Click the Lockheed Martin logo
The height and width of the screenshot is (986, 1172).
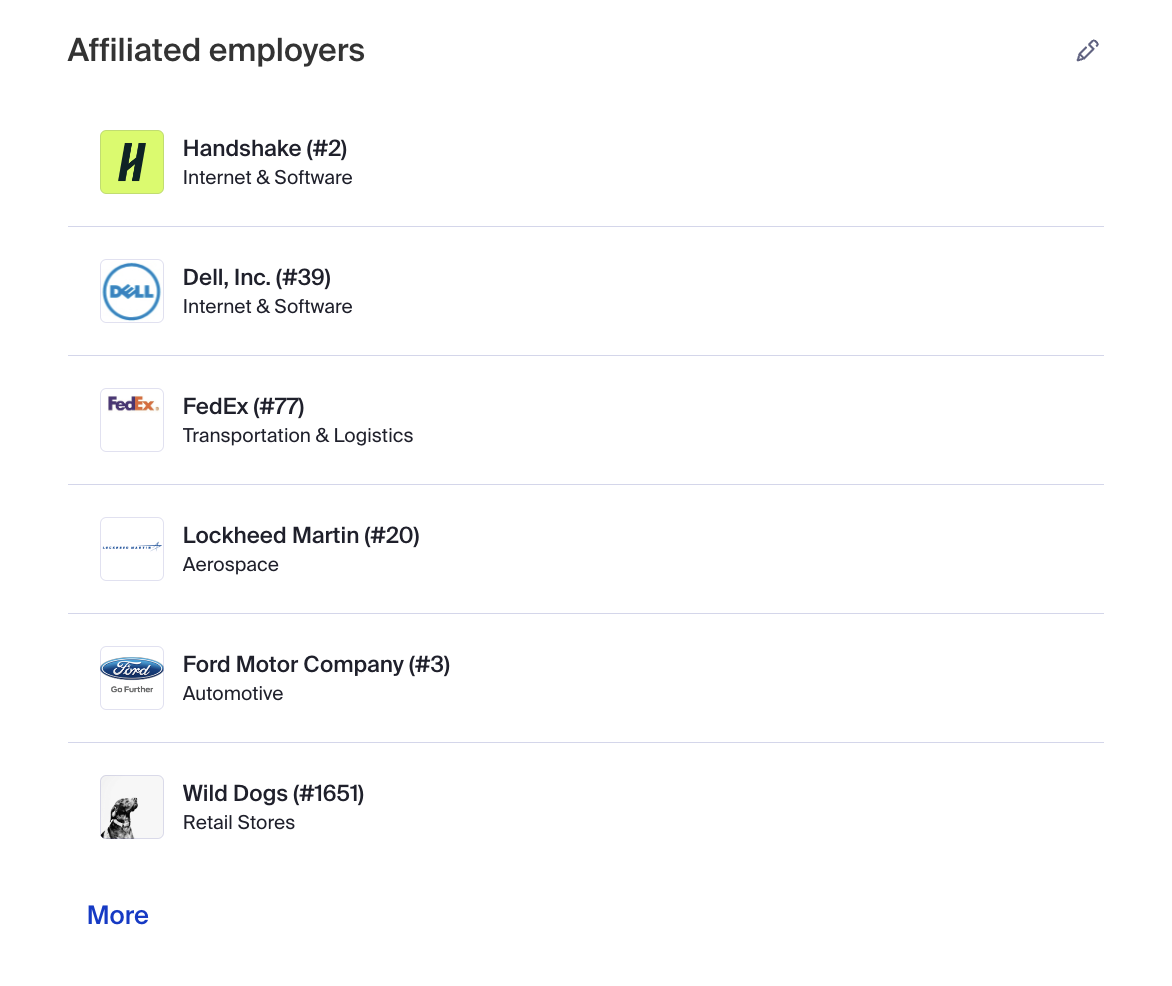(132, 548)
